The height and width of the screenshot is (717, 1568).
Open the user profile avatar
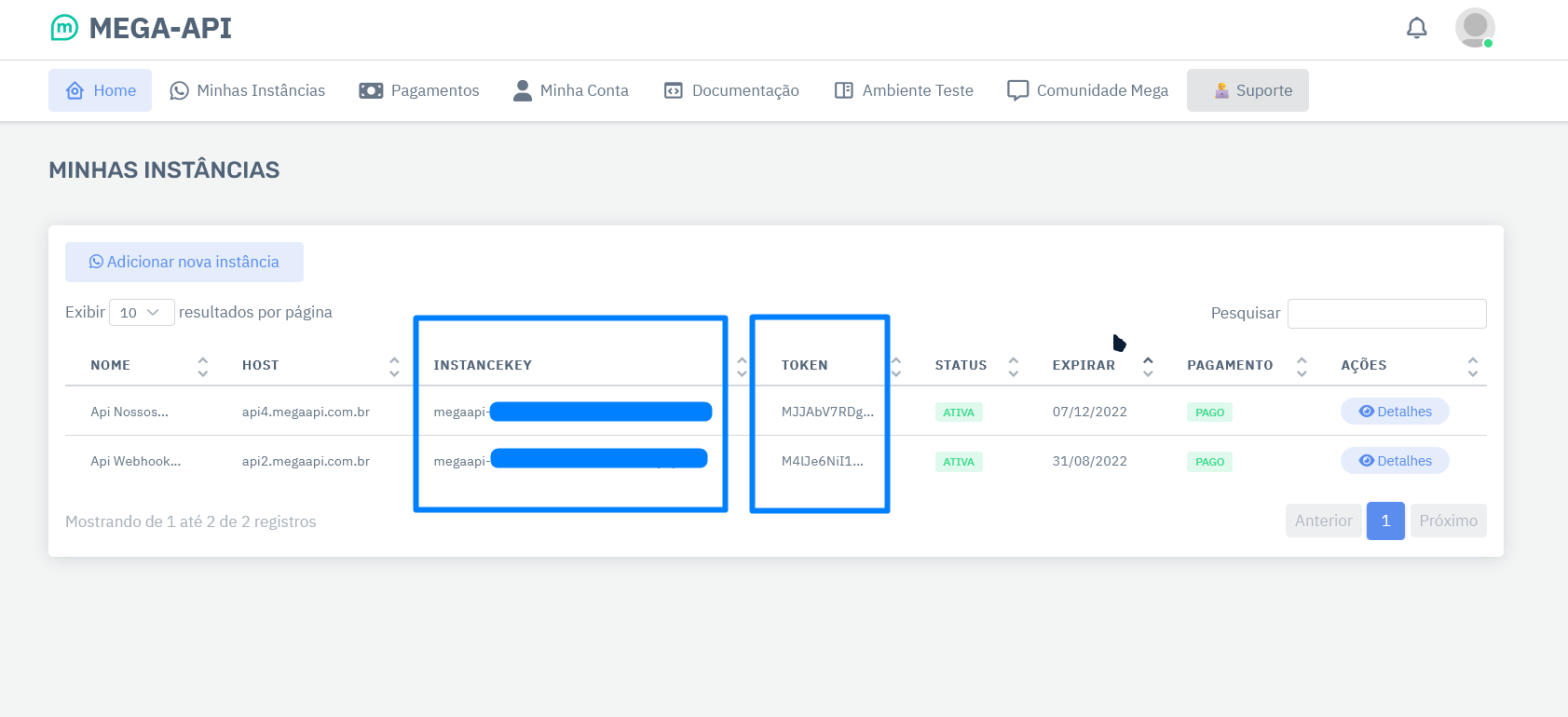click(1474, 28)
